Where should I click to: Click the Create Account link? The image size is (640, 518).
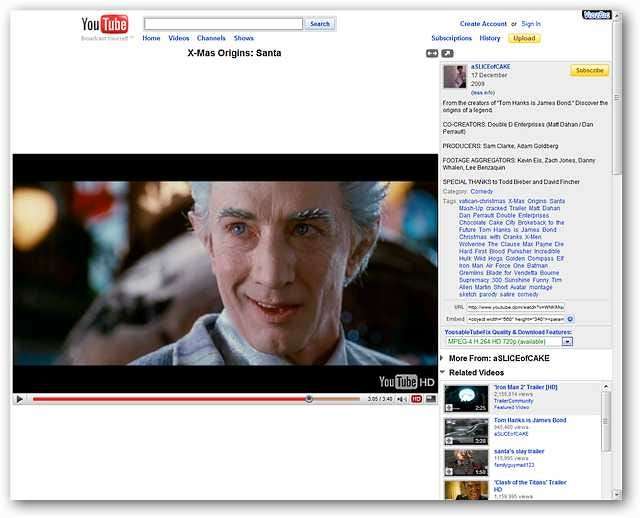[x=483, y=24]
